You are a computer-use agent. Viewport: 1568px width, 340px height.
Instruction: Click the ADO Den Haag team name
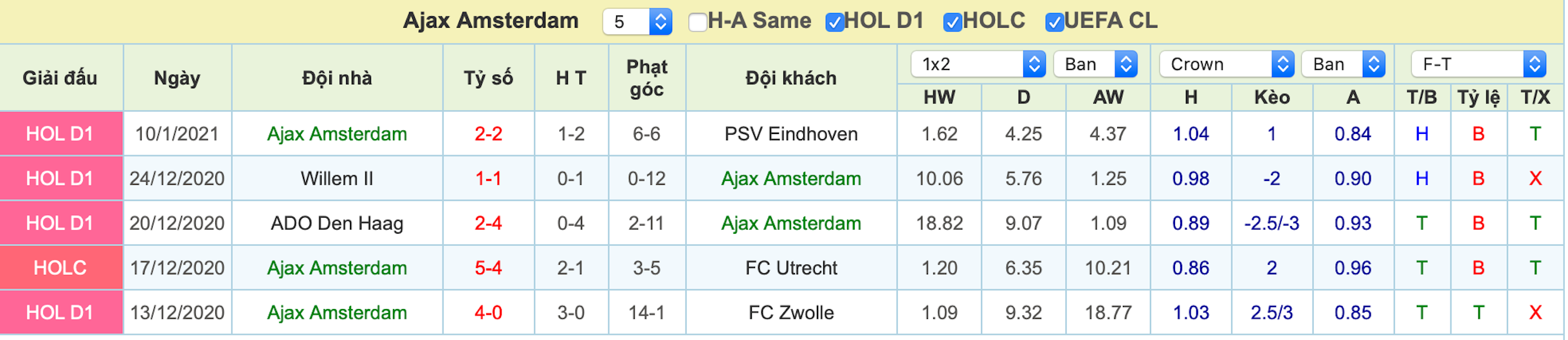[337, 223]
